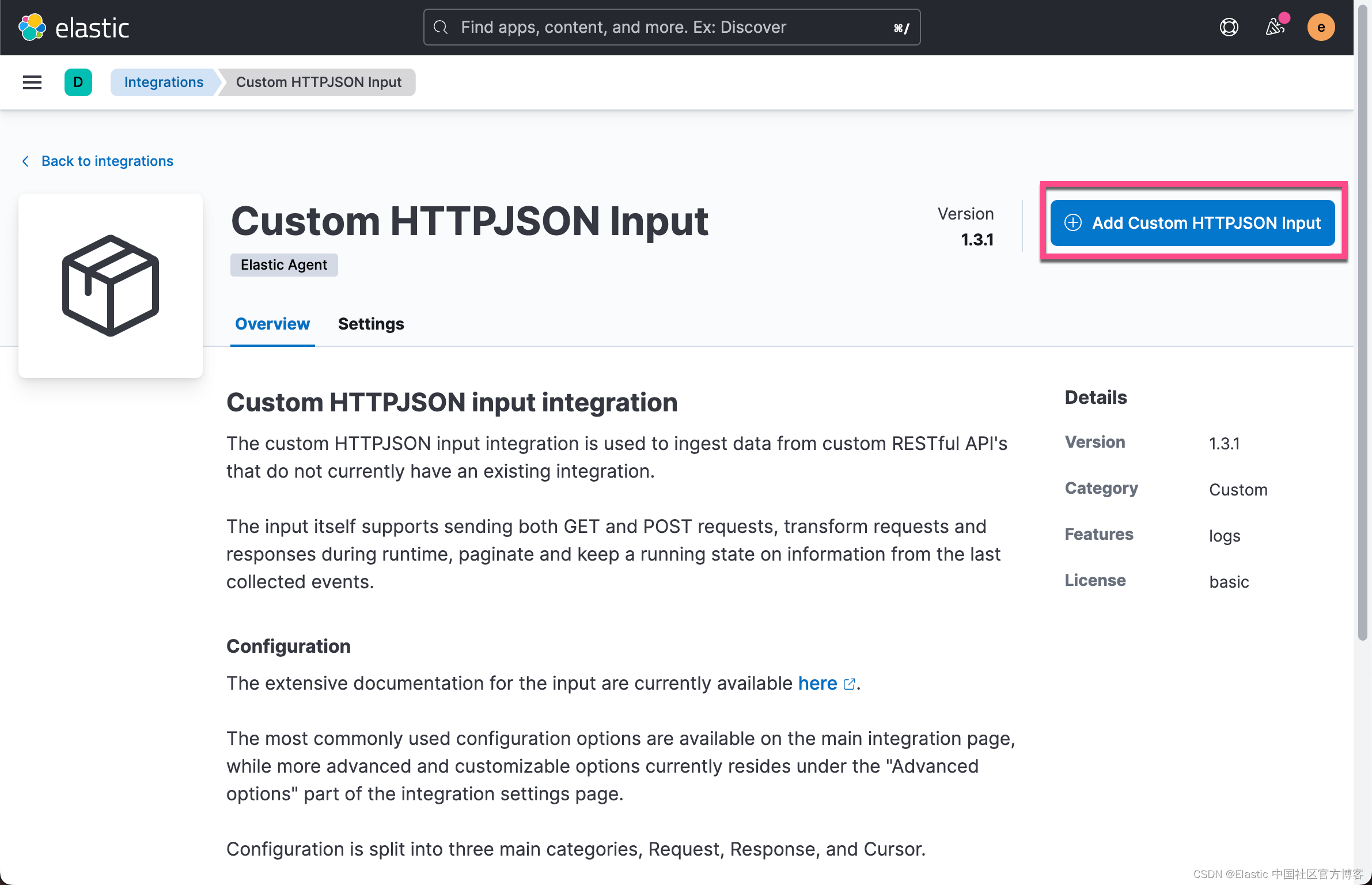
Task: Open the newsfeed celebration icon
Action: click(1274, 27)
